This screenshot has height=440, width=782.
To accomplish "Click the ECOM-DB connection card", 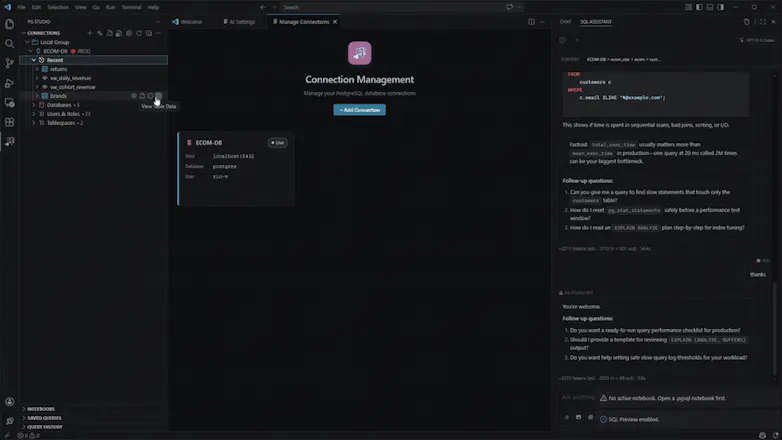I will (236, 169).
